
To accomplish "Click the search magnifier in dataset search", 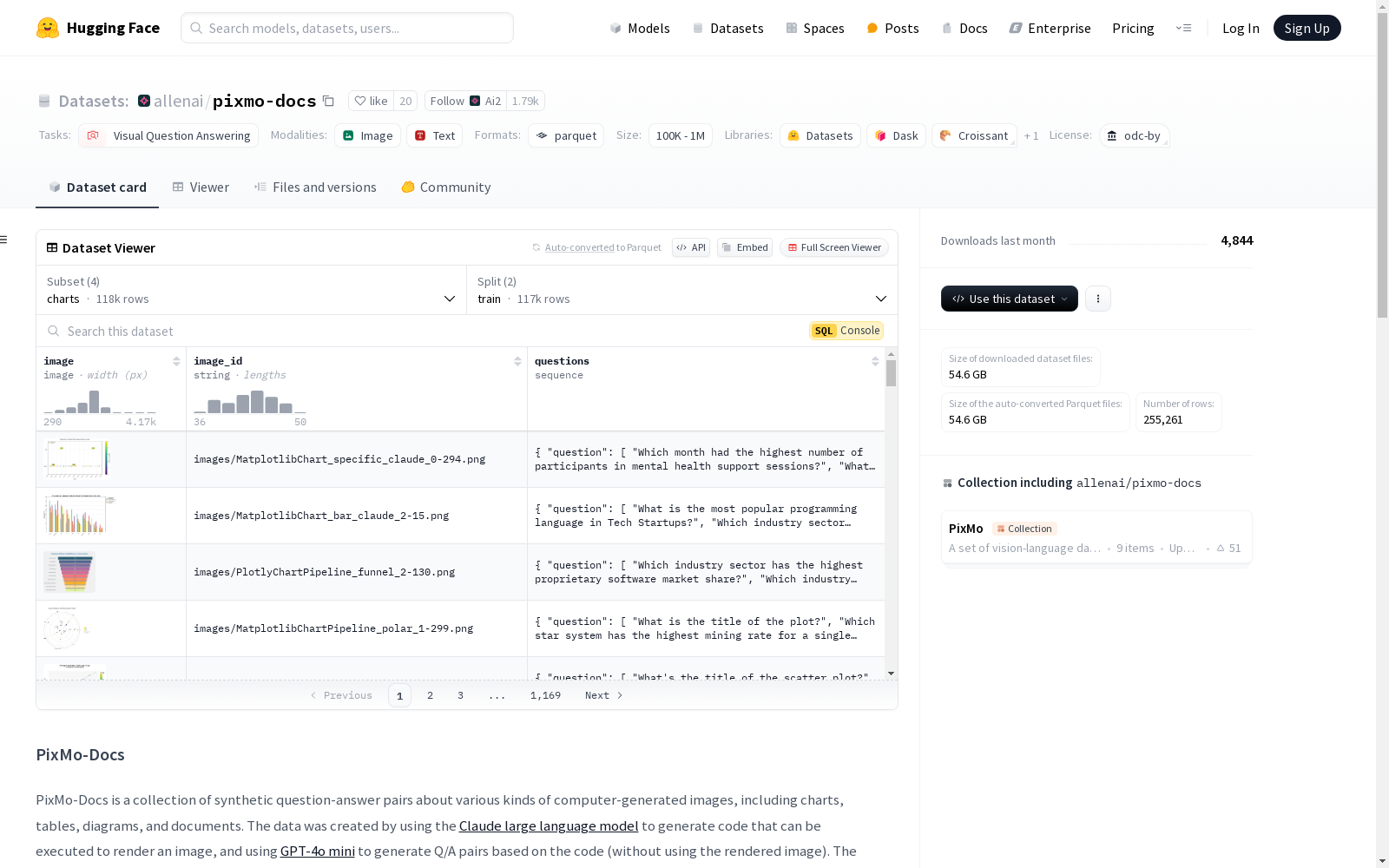I will pos(54,331).
